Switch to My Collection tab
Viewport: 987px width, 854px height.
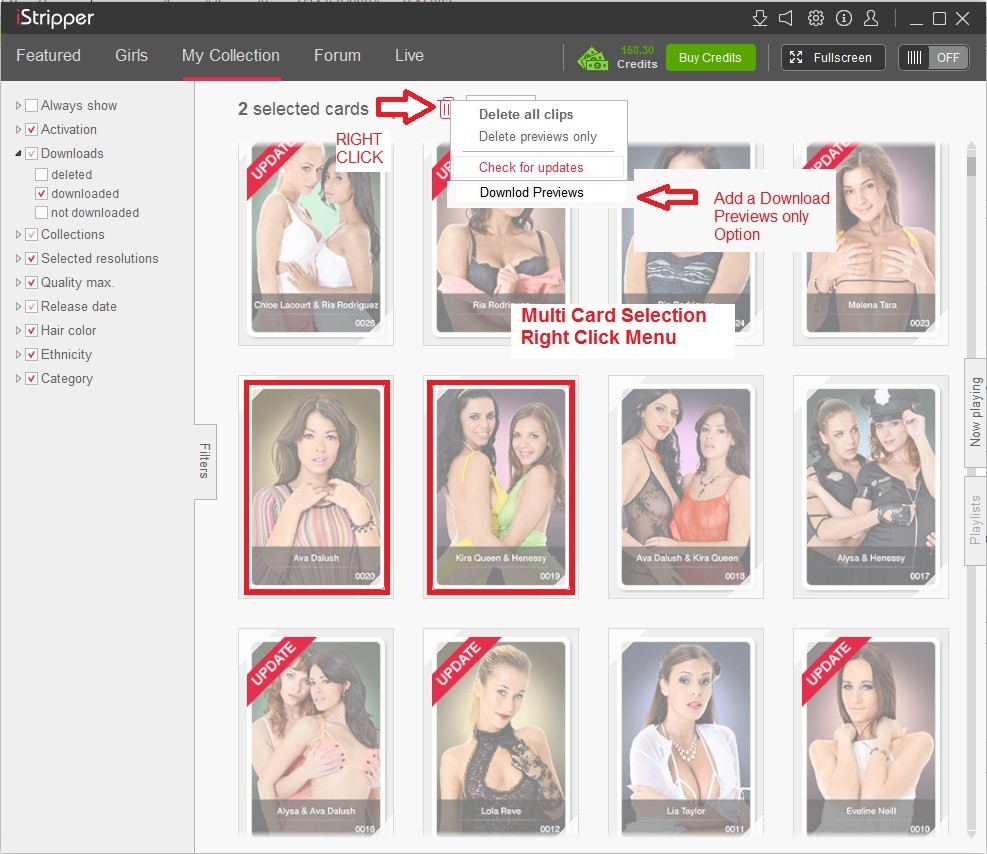[230, 55]
